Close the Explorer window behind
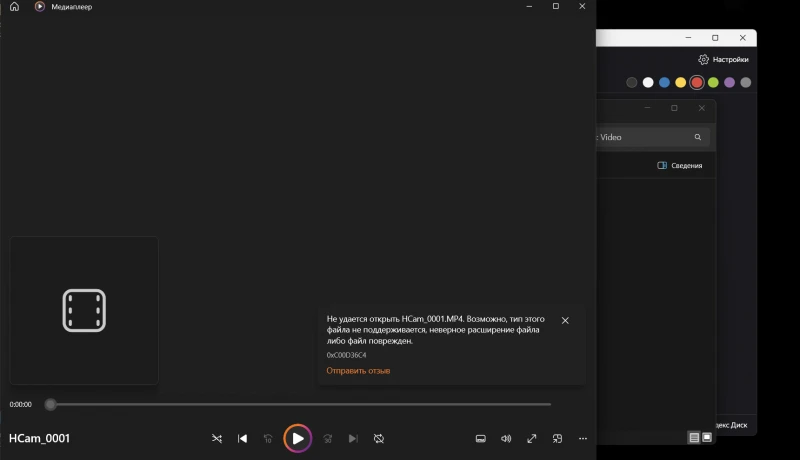Image resolution: width=800 pixels, height=460 pixels. 702,108
